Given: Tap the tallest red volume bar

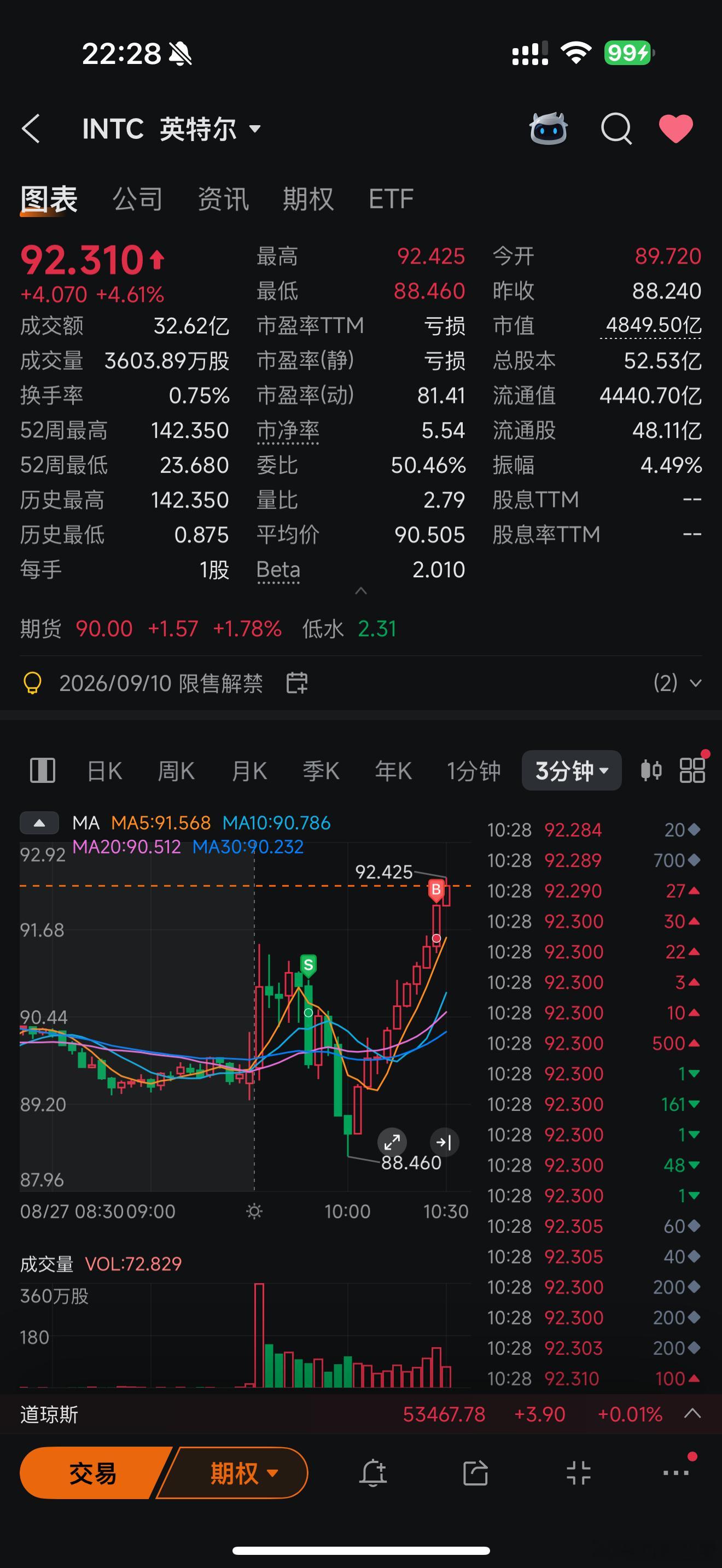Looking at the screenshot, I should point(259,1336).
